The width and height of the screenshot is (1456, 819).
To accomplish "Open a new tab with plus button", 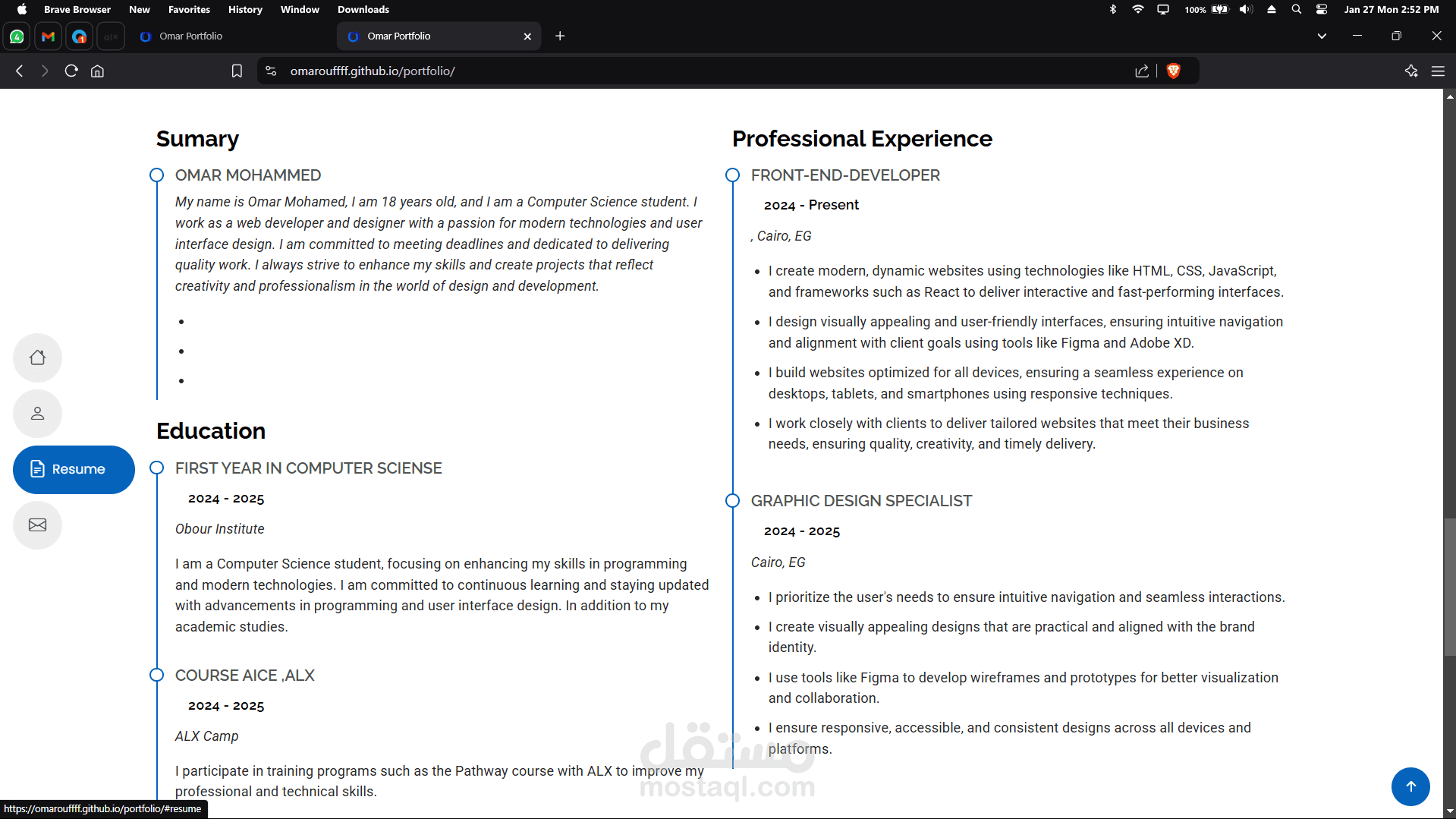I will tap(560, 36).
